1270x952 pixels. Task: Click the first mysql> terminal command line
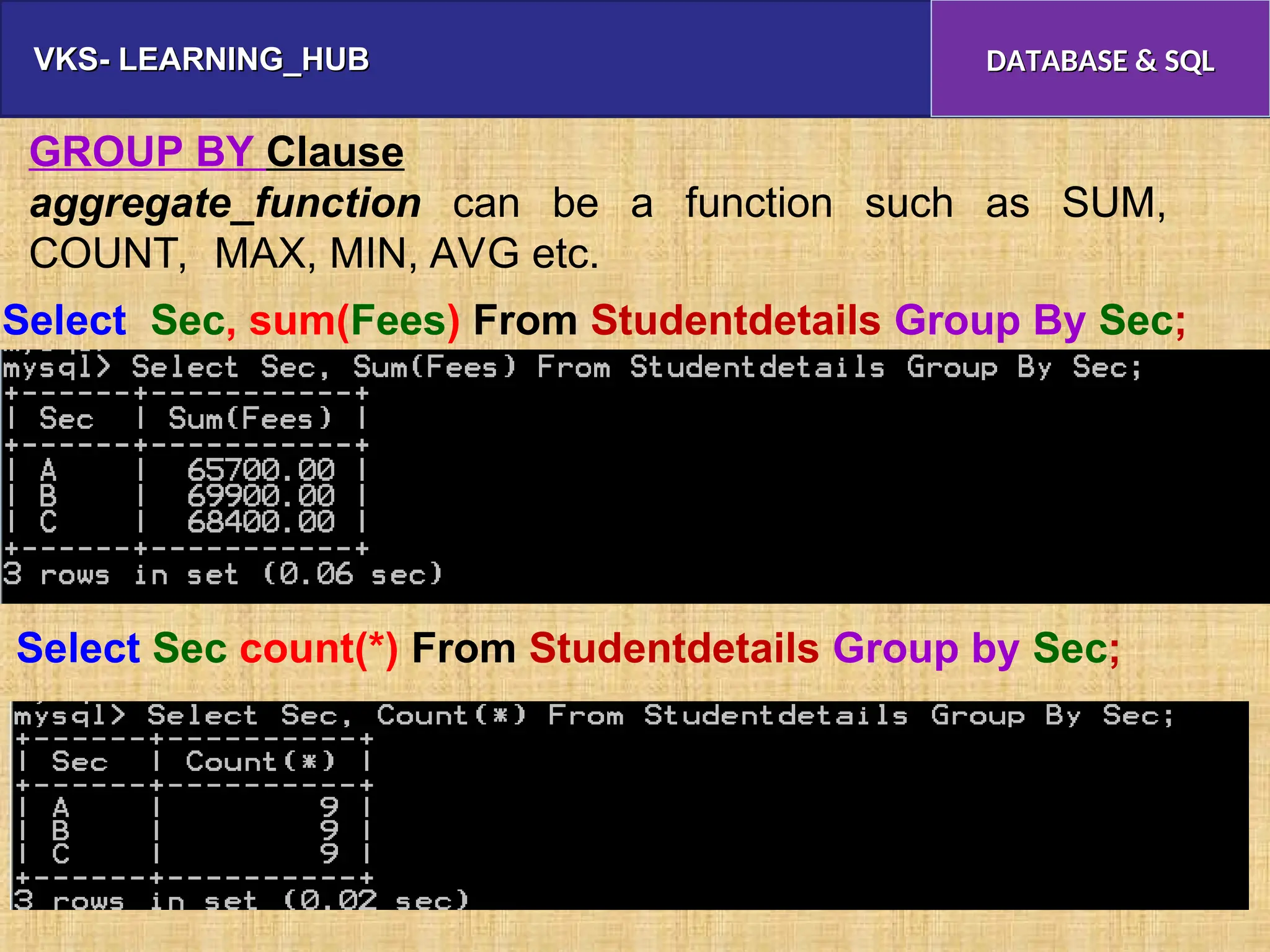coord(572,368)
